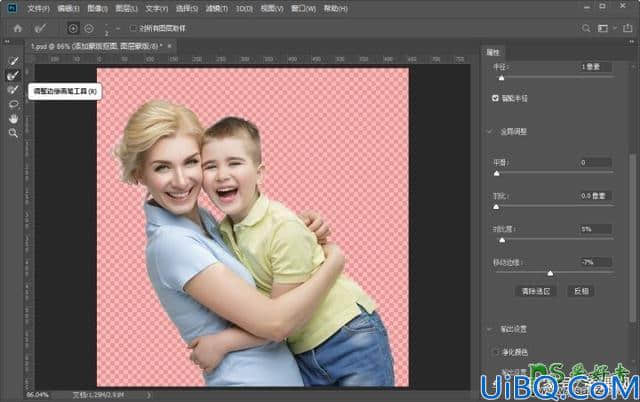Select the Hand tool
This screenshot has width=640, height=402.
(13, 118)
